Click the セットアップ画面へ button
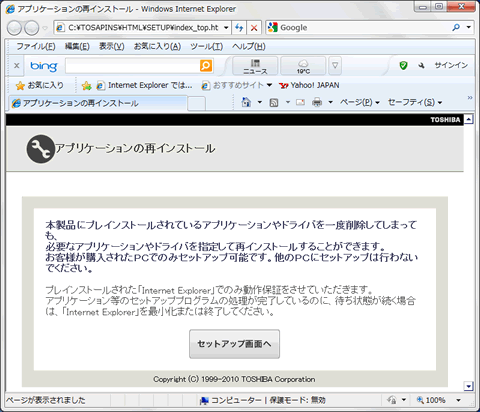 click(x=234, y=344)
